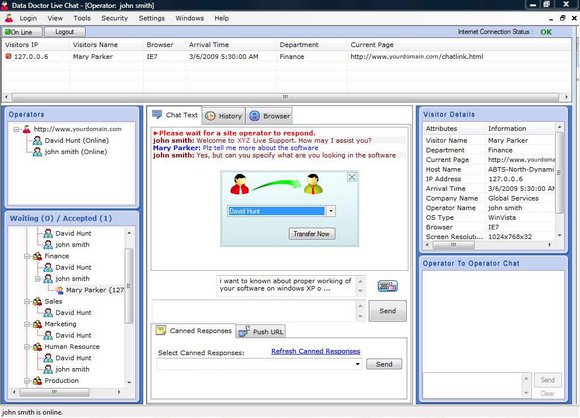Click the app icon left of Login menu
This screenshot has height=418, width=580.
9,18
